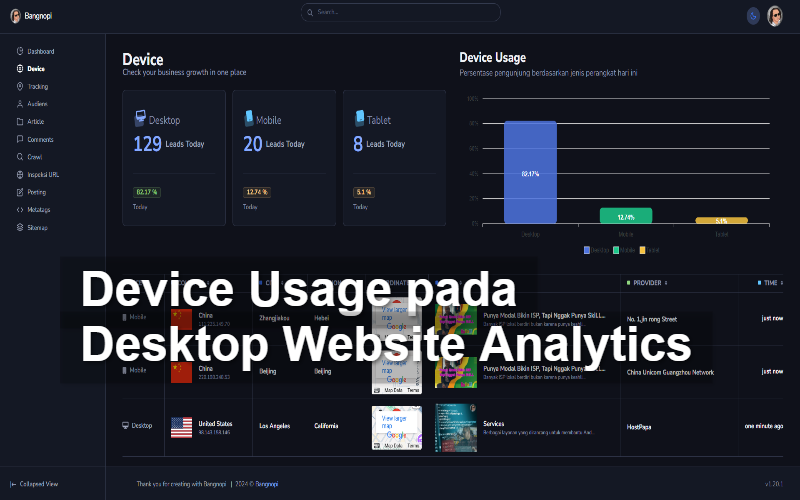This screenshot has width=800, height=500.
Task: Click the blue Desktop bar in chart
Action: tap(530, 172)
